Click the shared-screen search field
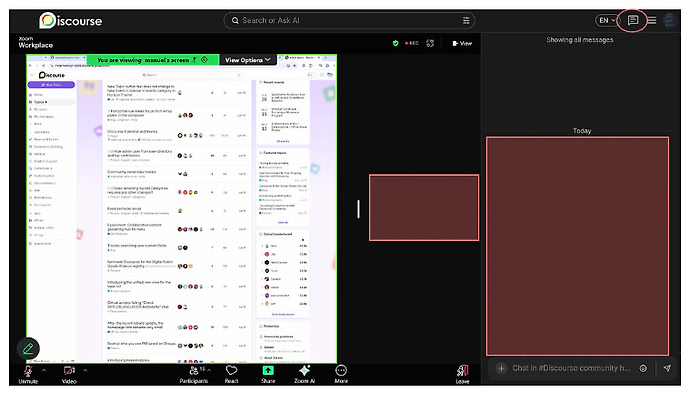The height and width of the screenshot is (394, 690). 191,75
